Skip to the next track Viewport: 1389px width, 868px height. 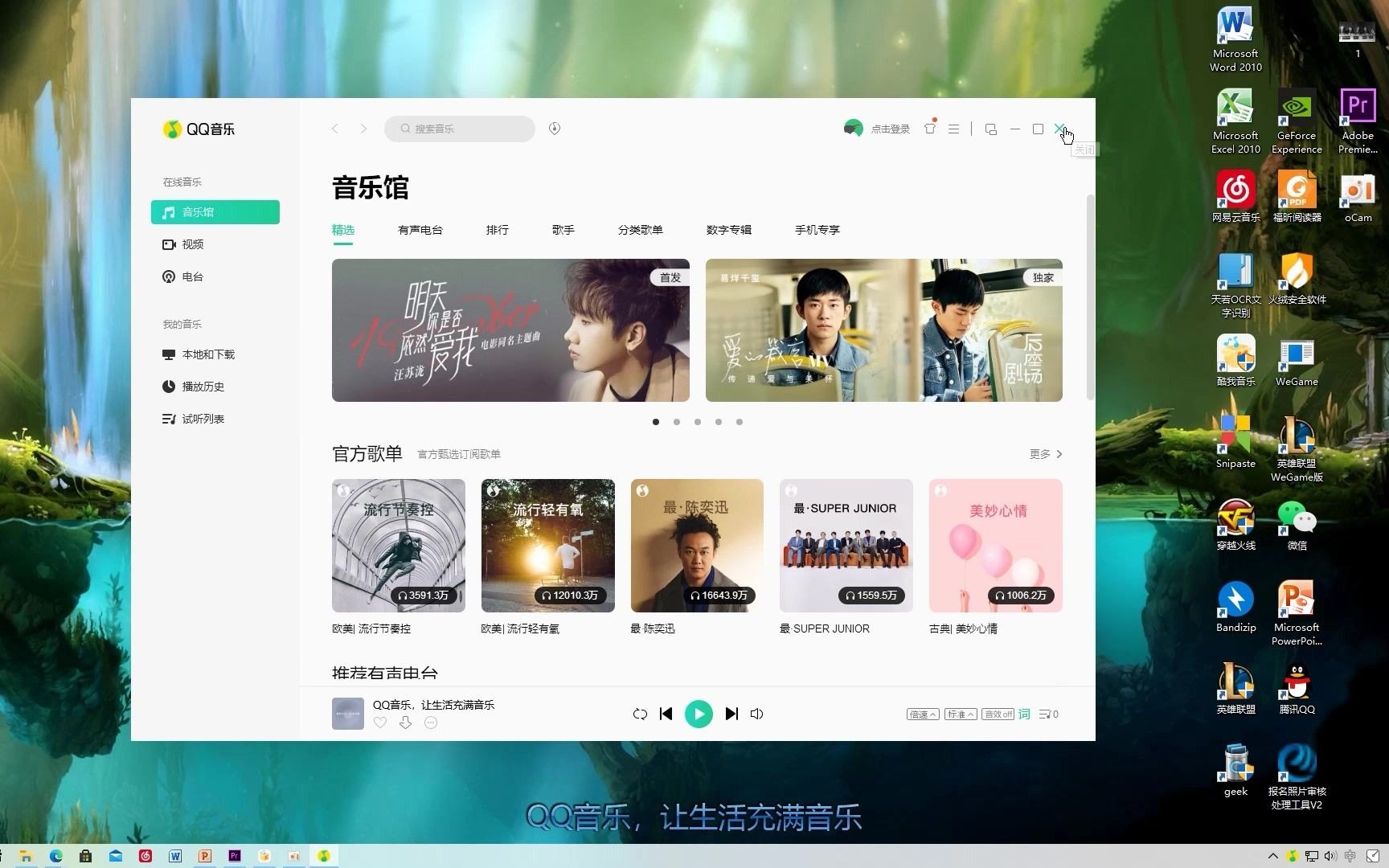[731, 714]
